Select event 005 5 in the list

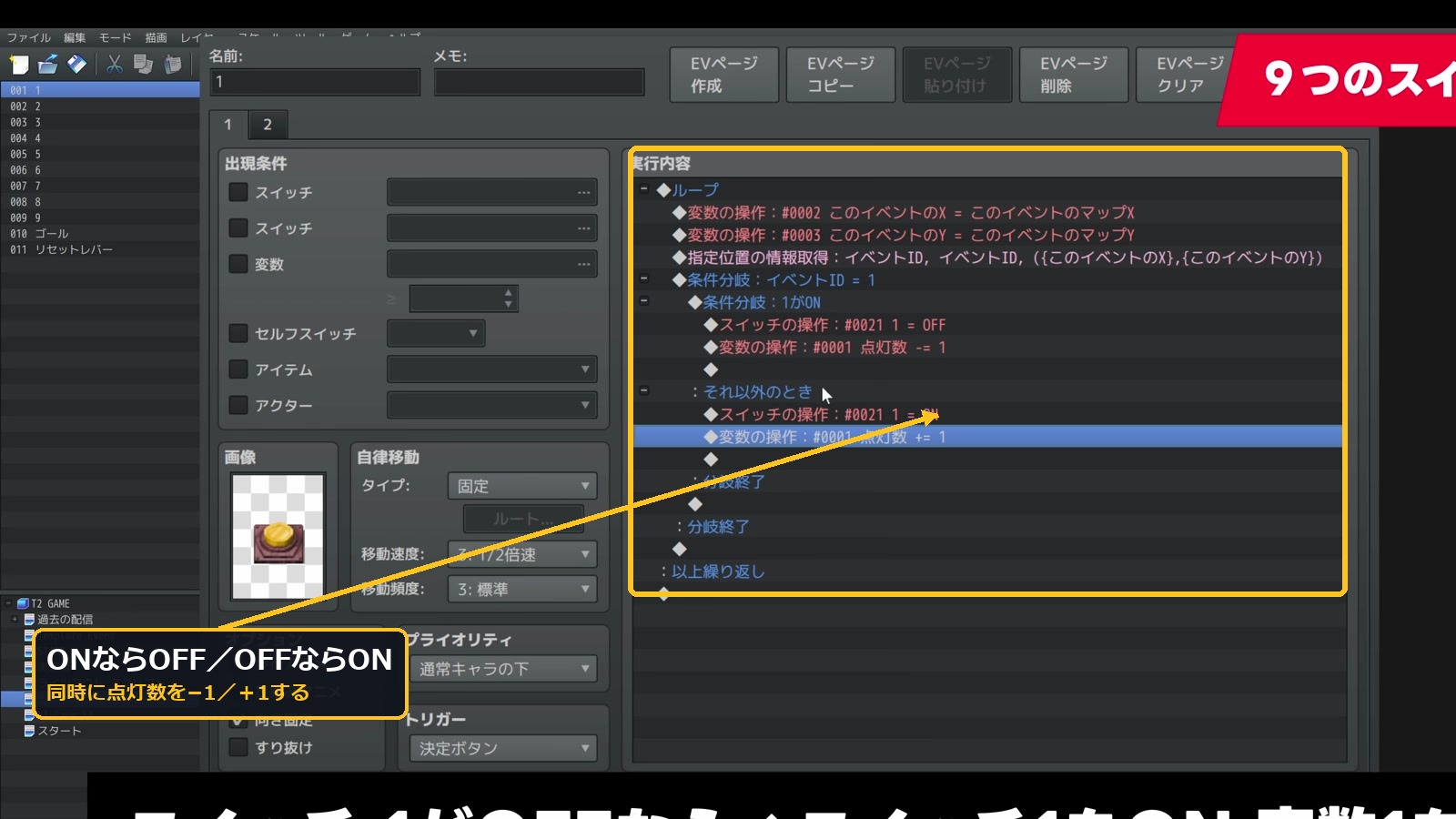pos(100,154)
